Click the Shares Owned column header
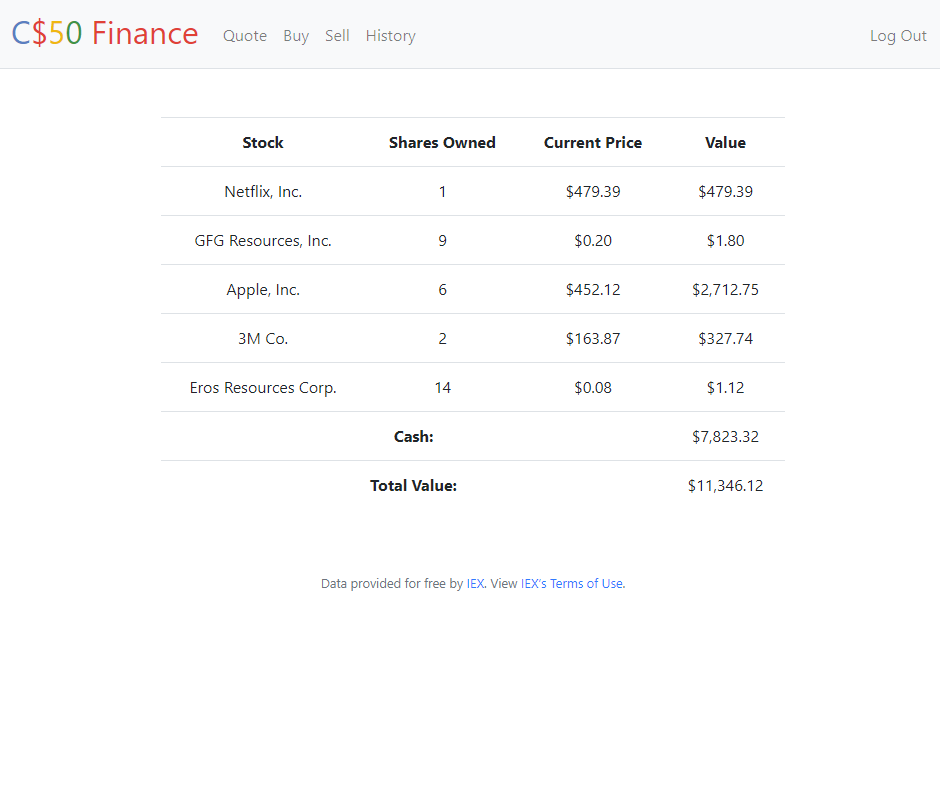 pos(442,143)
